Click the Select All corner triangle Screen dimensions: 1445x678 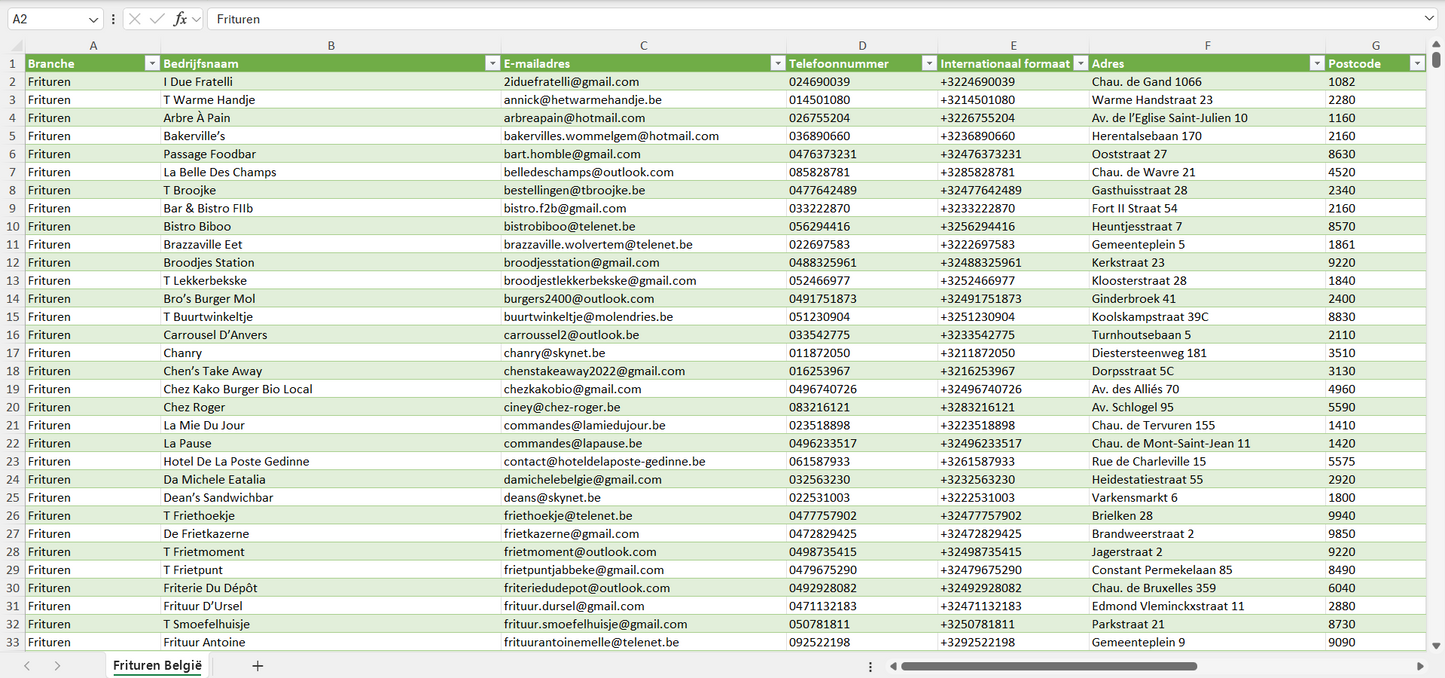click(17, 46)
